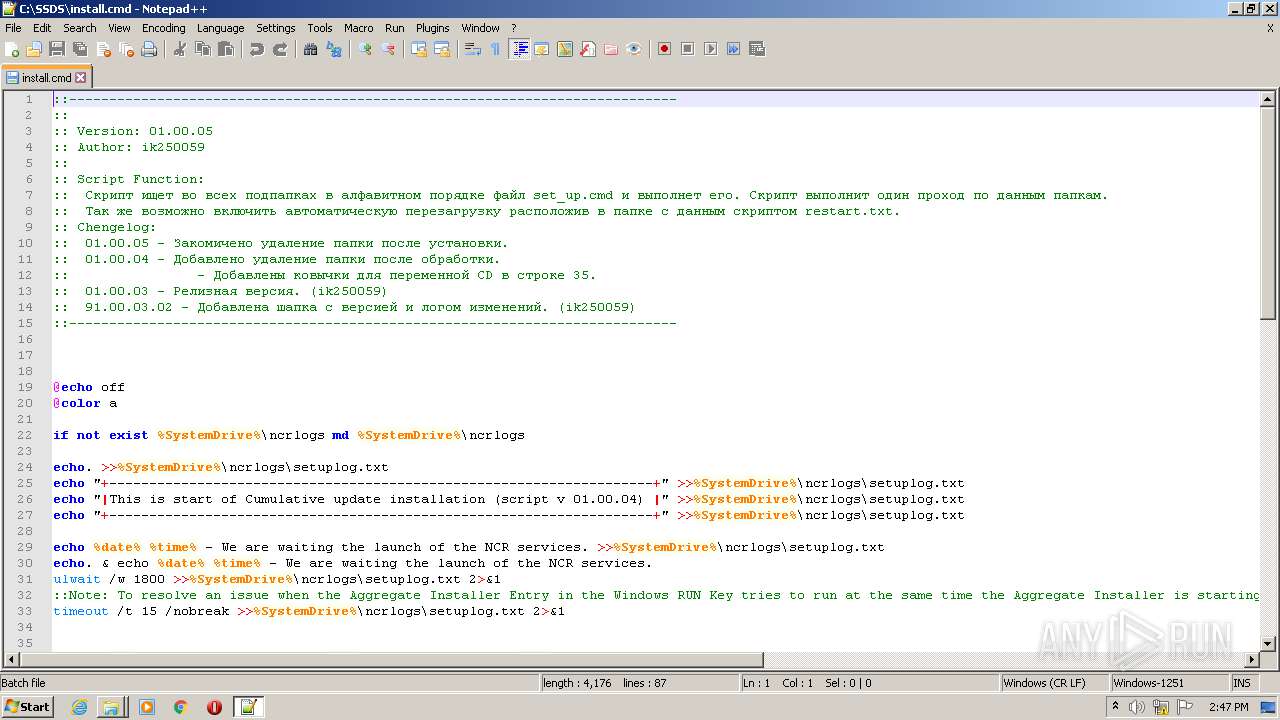
Task: Open Replace dialog from toolbar
Action: click(x=334, y=49)
